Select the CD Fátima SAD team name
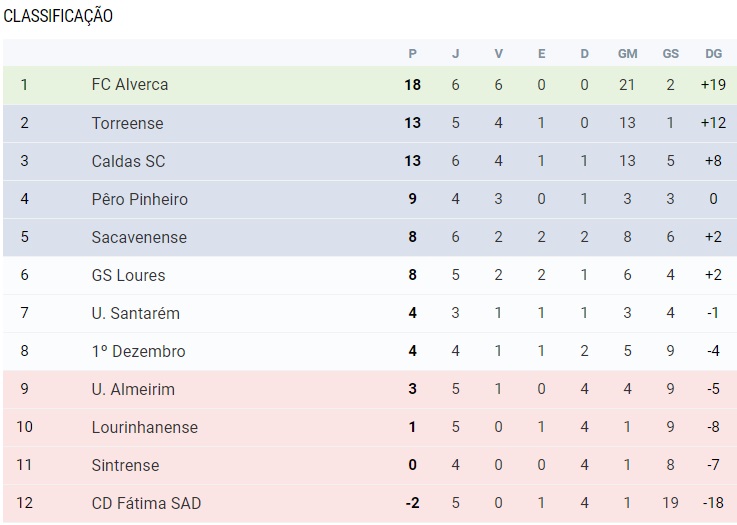This screenshot has height=525, width=737. (146, 503)
